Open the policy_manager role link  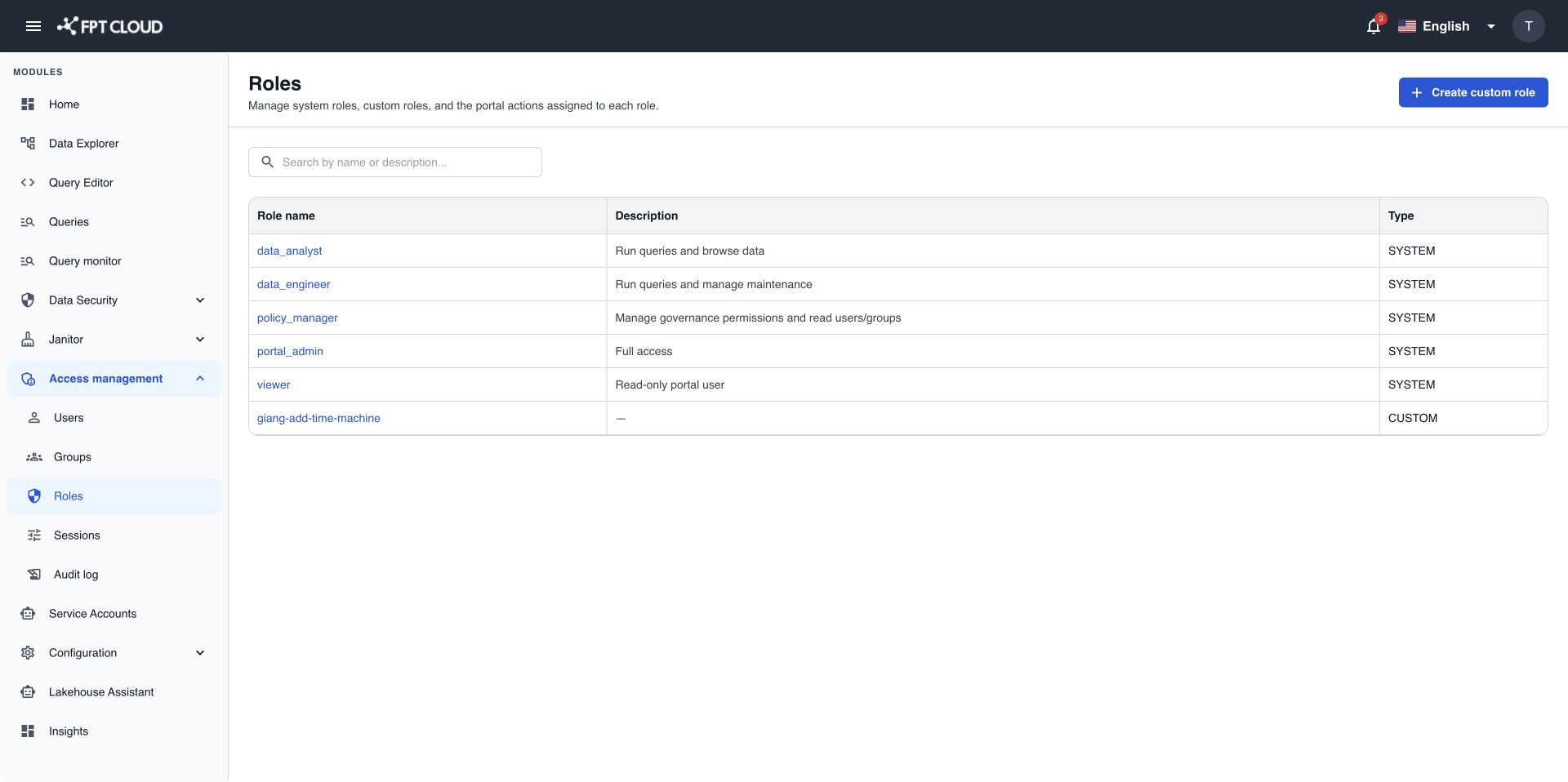pyautogui.click(x=297, y=318)
